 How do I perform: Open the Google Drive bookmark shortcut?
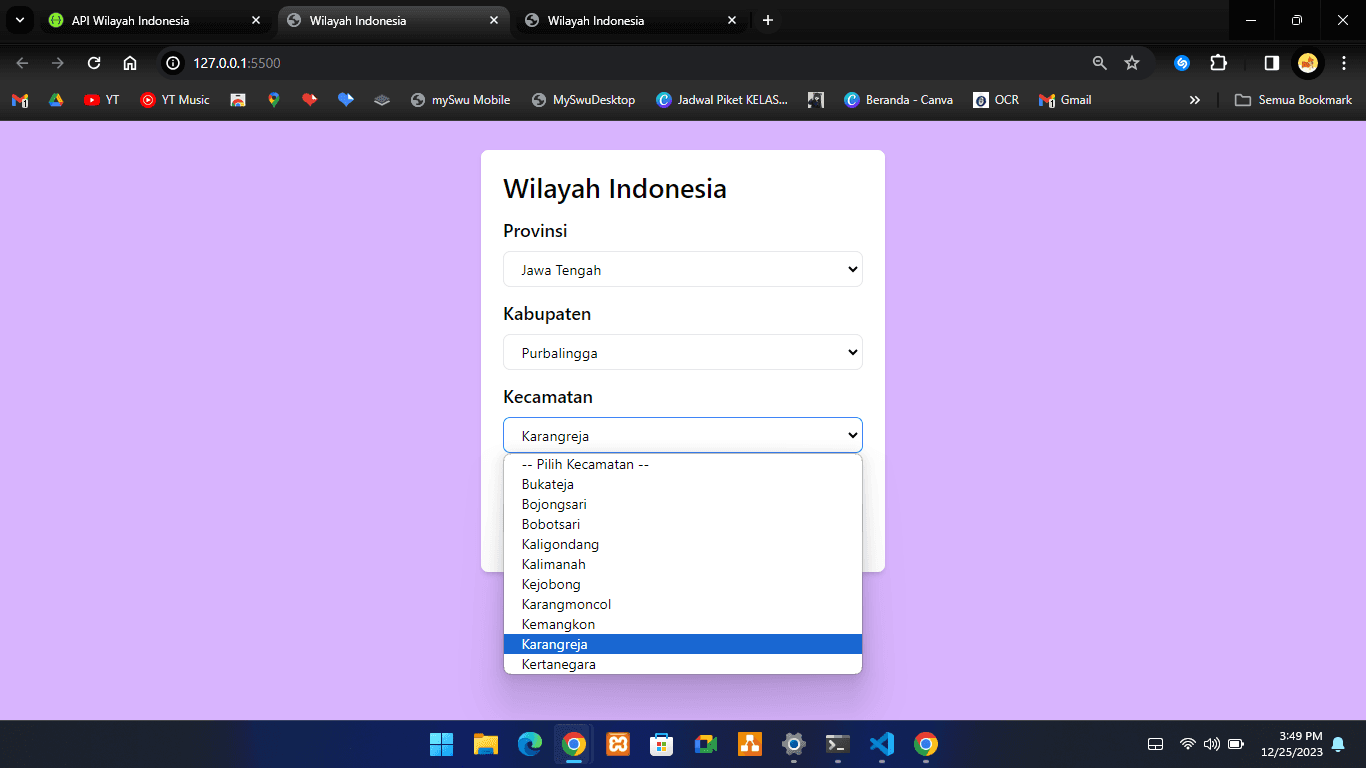(57, 99)
